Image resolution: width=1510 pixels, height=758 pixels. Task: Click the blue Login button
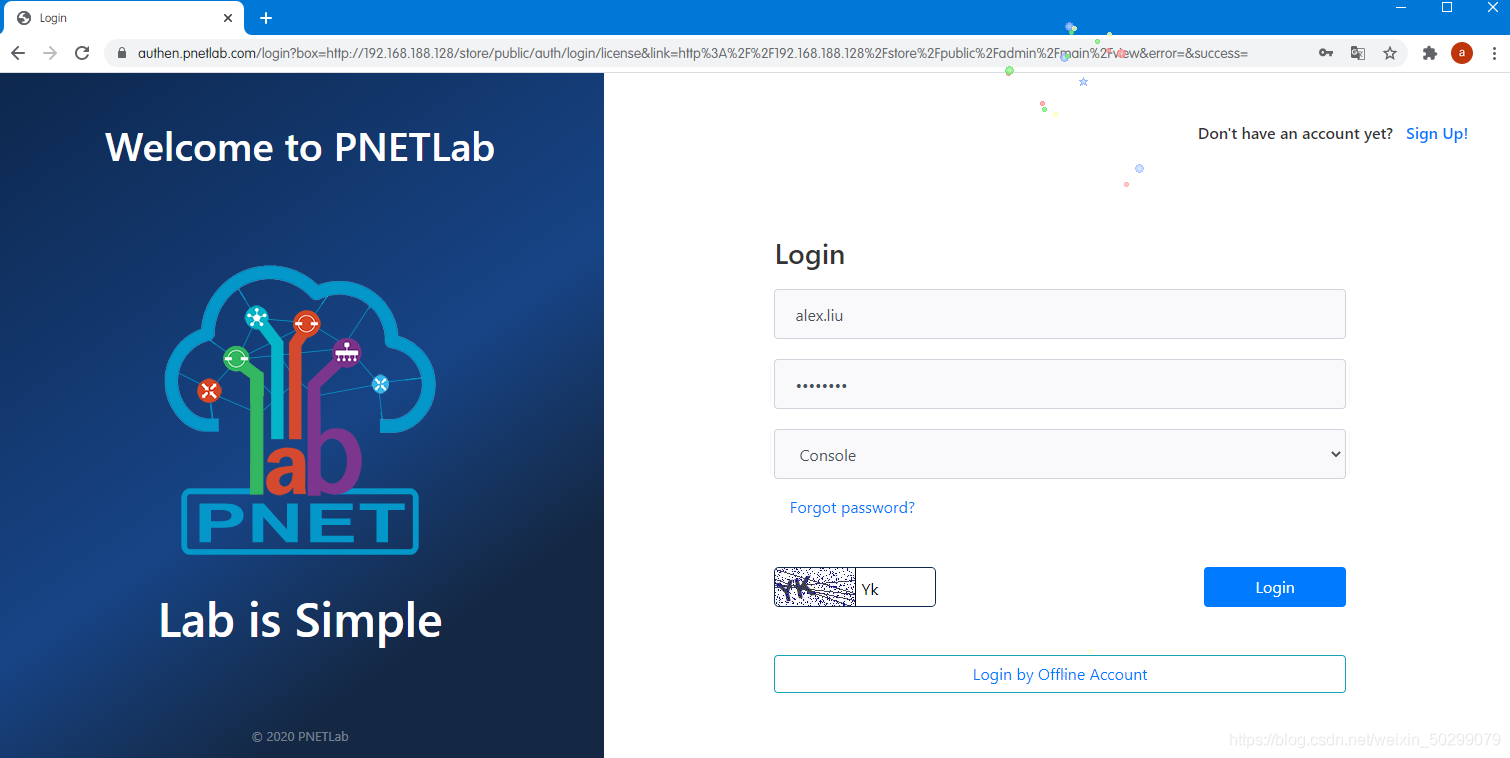1275,587
